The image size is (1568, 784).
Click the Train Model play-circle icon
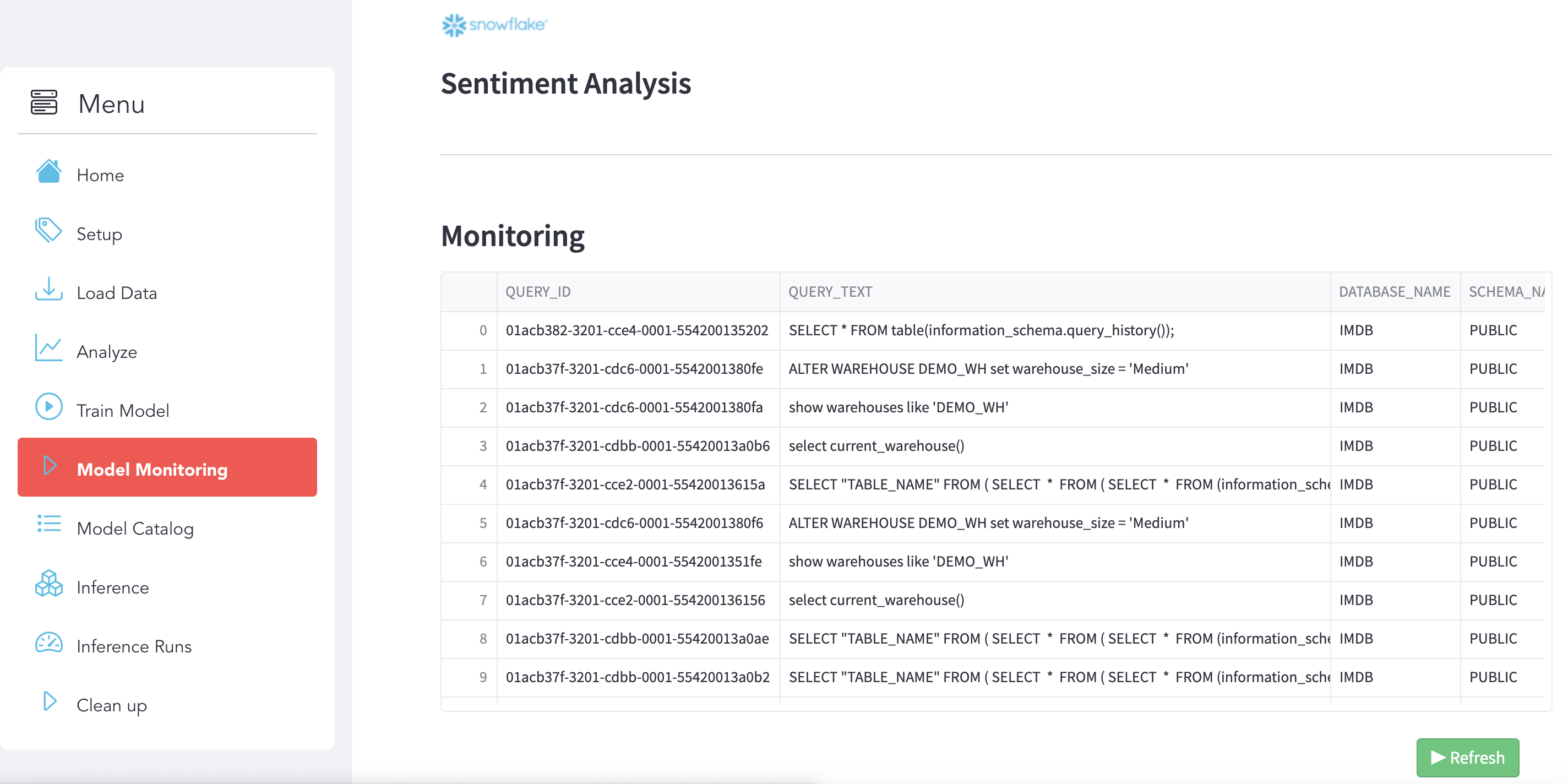pos(48,408)
